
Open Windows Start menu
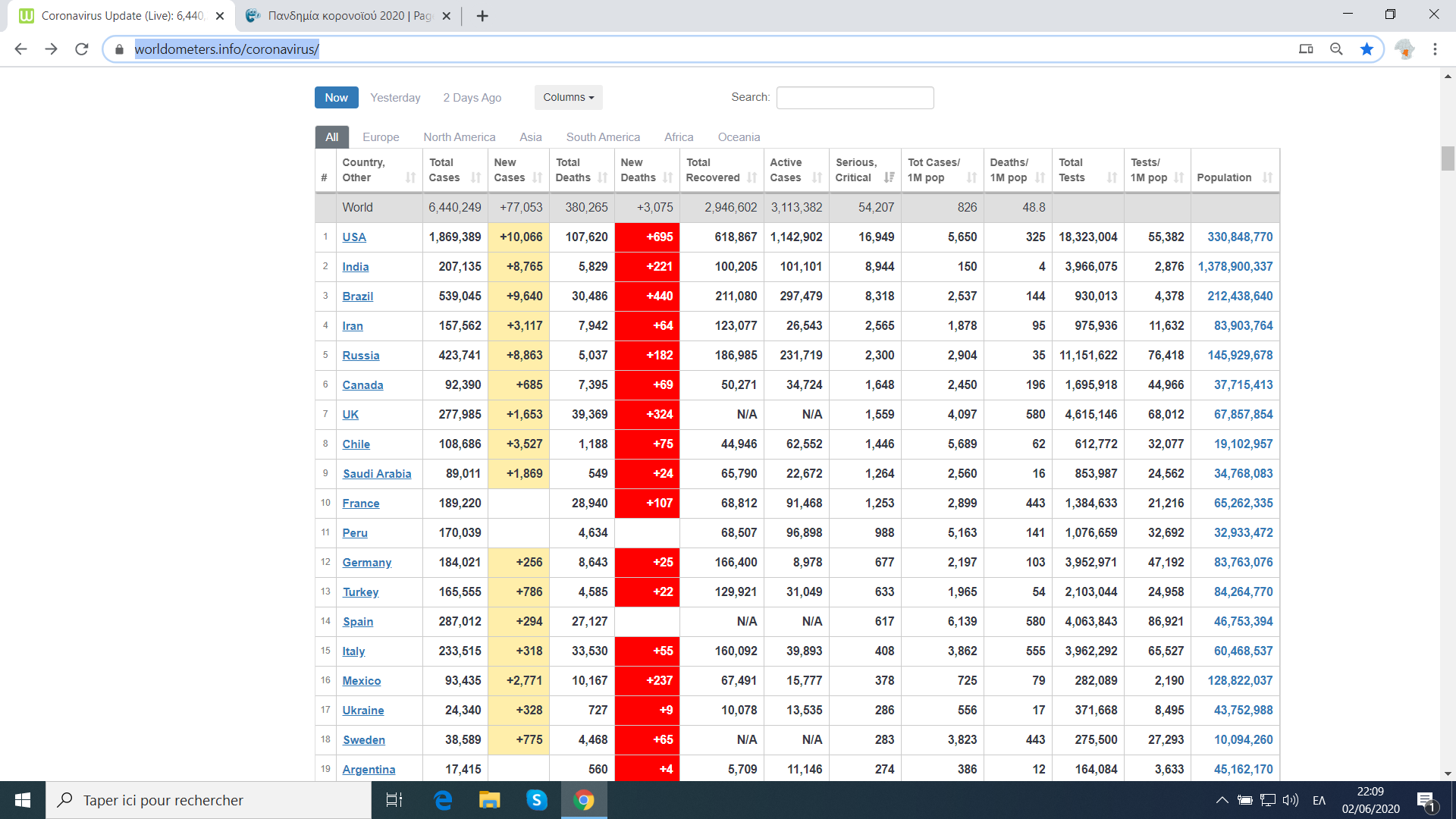23,800
